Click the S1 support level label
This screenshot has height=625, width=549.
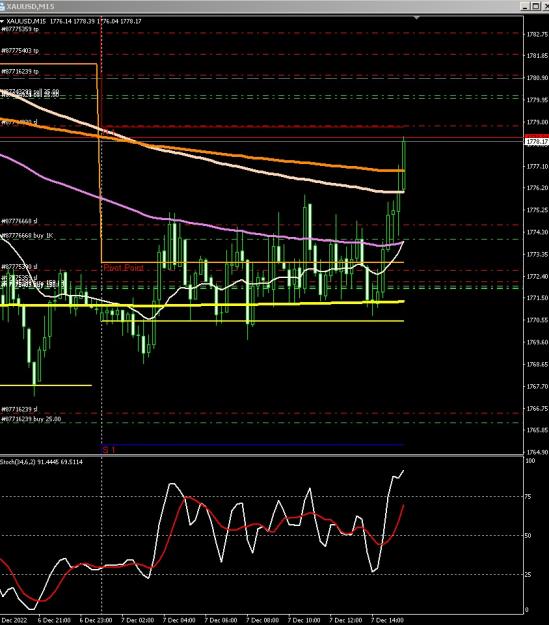click(x=109, y=450)
